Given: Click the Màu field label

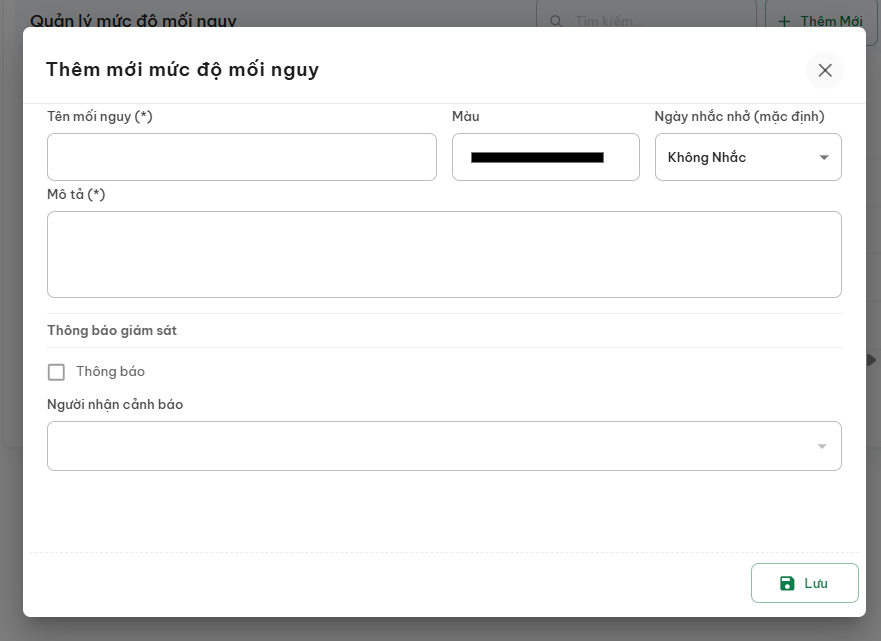Looking at the screenshot, I should (466, 116).
